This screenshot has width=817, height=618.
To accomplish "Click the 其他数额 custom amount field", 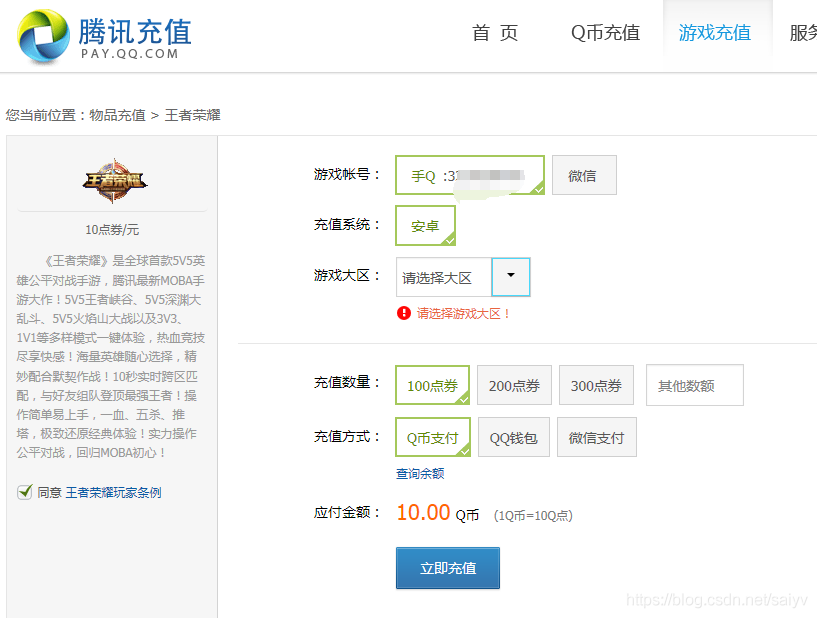I will click(x=695, y=385).
